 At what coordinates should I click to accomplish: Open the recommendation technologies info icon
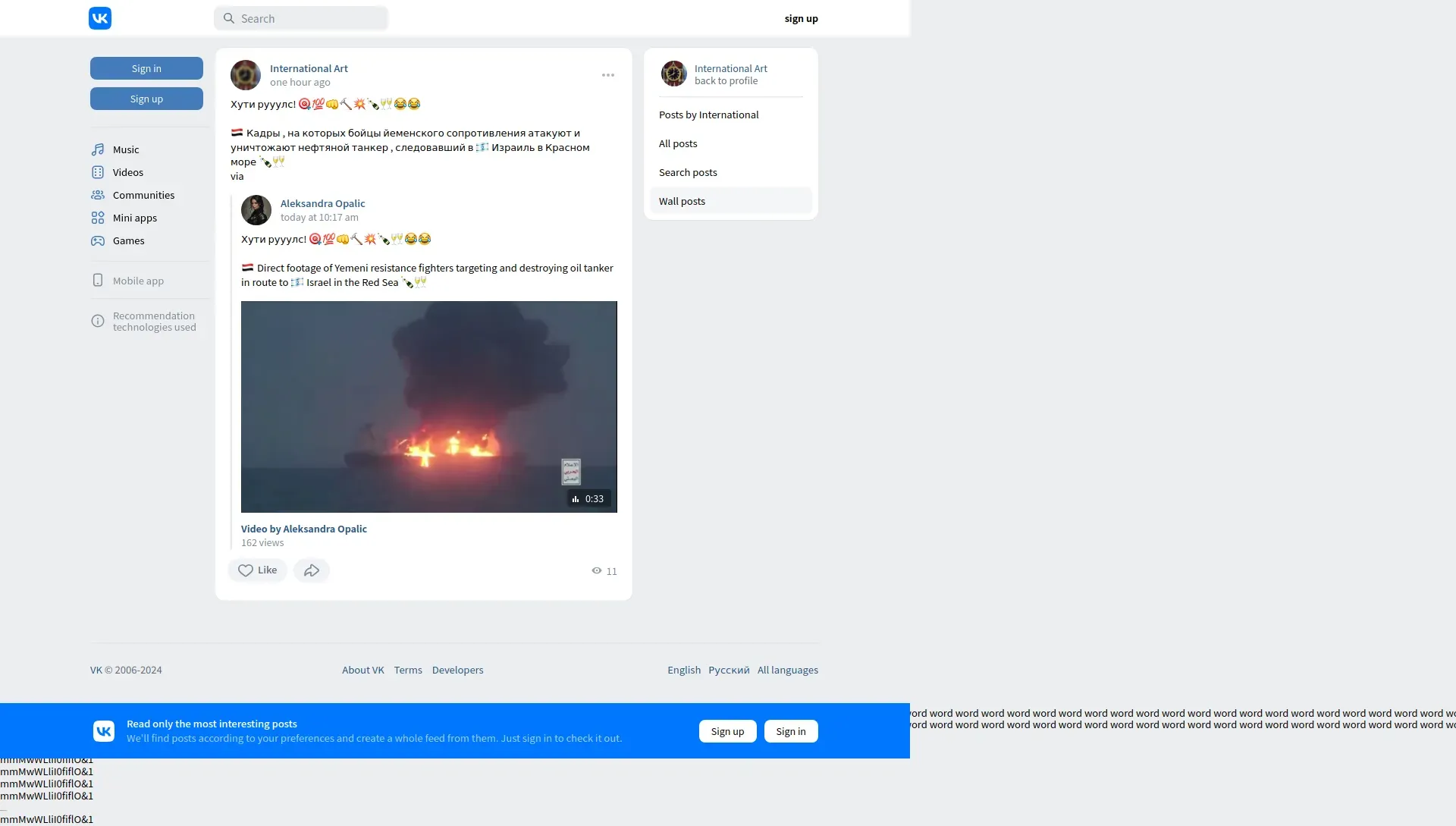coord(98,322)
